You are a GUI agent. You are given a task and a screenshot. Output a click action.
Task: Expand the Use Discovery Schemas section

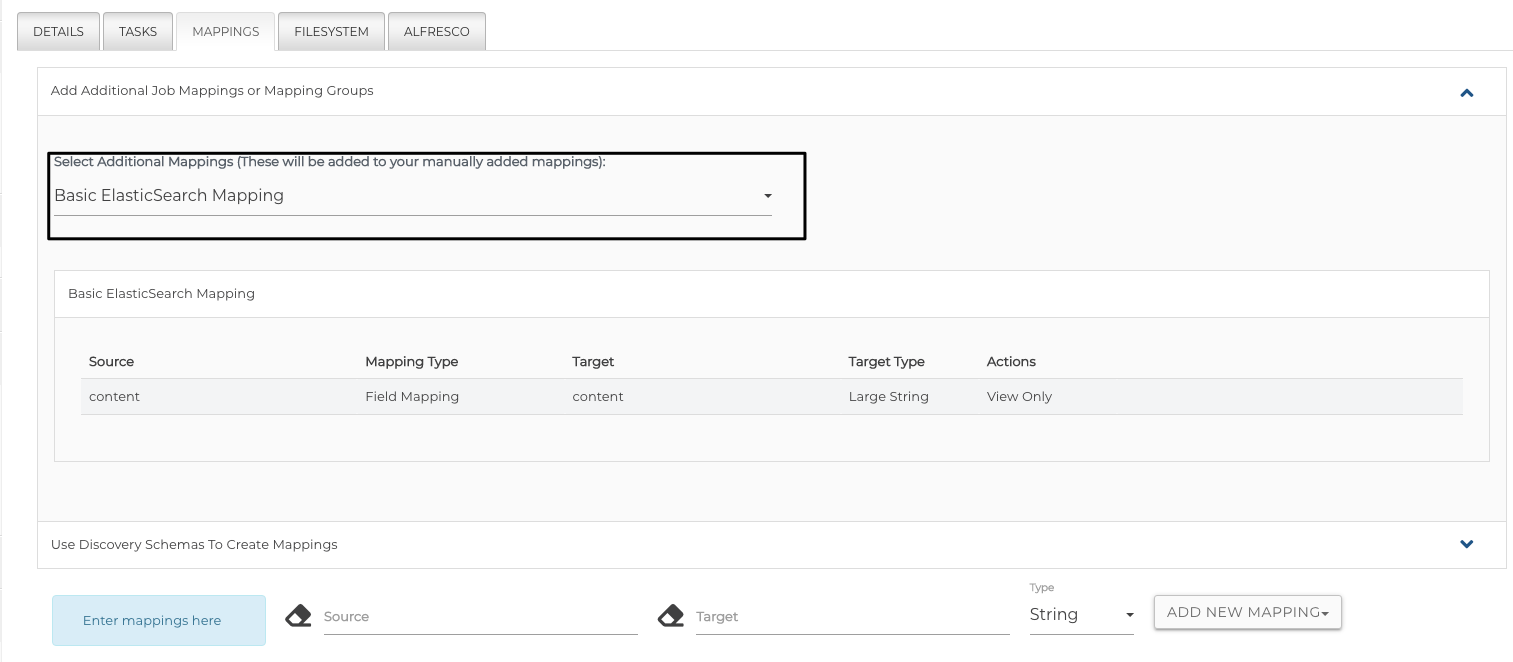pyautogui.click(x=1466, y=545)
